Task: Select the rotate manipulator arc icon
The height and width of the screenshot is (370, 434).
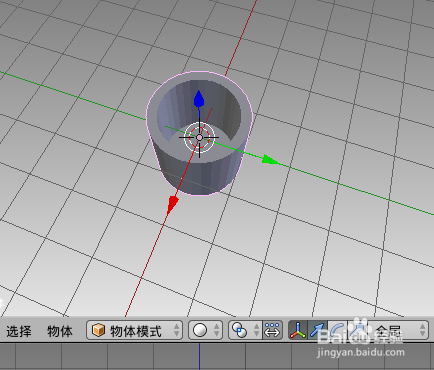Action: (x=337, y=330)
